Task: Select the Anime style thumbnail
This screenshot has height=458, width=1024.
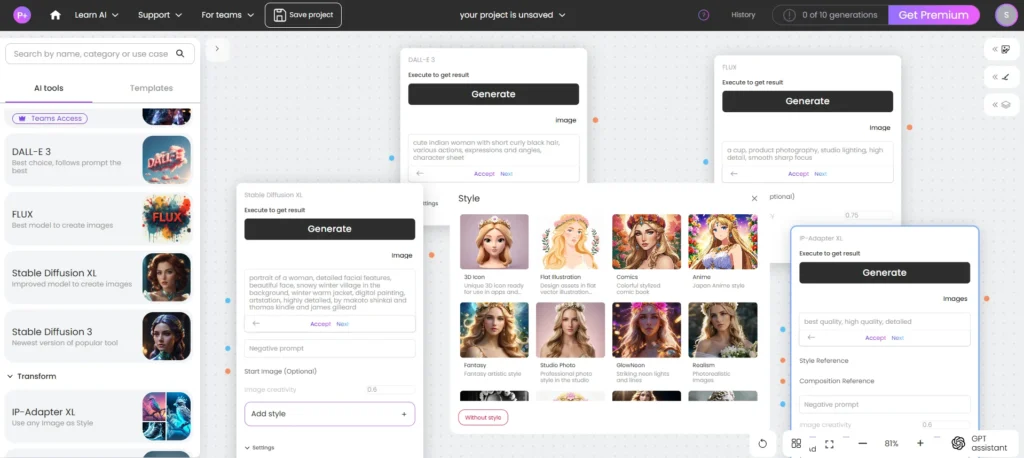Action: pyautogui.click(x=723, y=242)
